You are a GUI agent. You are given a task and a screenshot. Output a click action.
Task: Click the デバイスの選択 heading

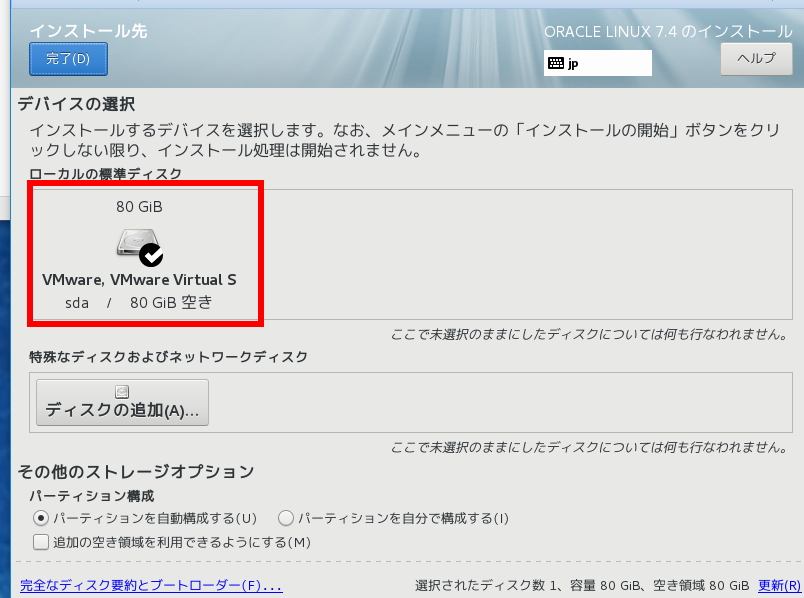pyautogui.click(x=76, y=104)
